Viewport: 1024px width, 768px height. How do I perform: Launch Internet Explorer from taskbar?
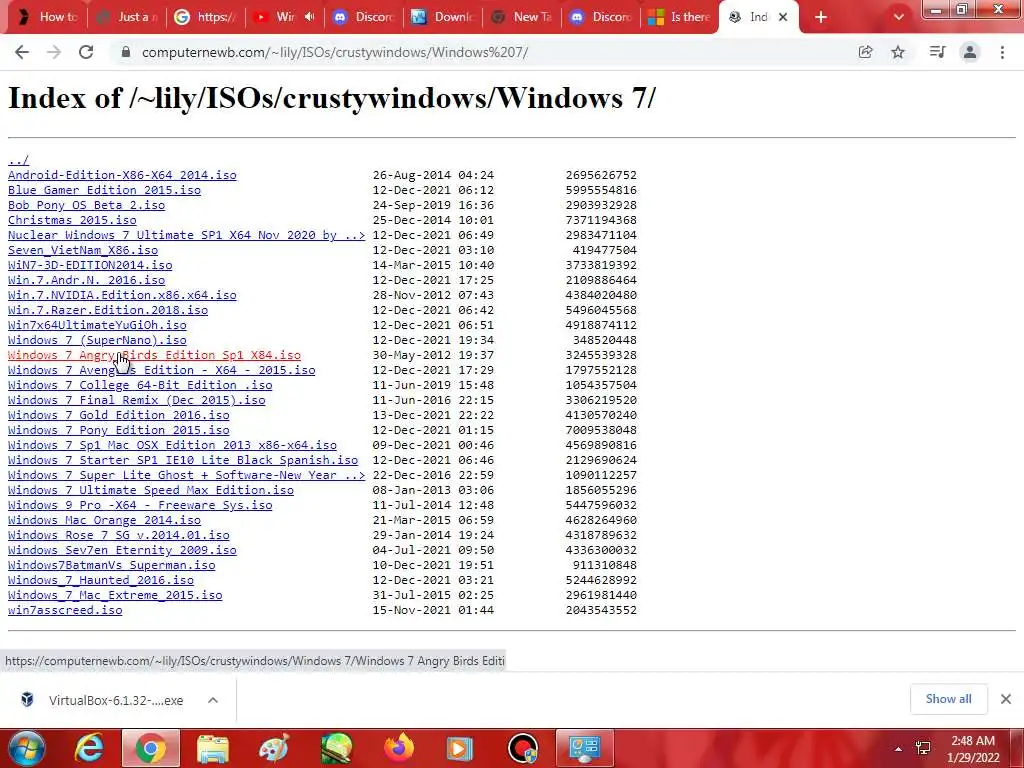coord(89,748)
